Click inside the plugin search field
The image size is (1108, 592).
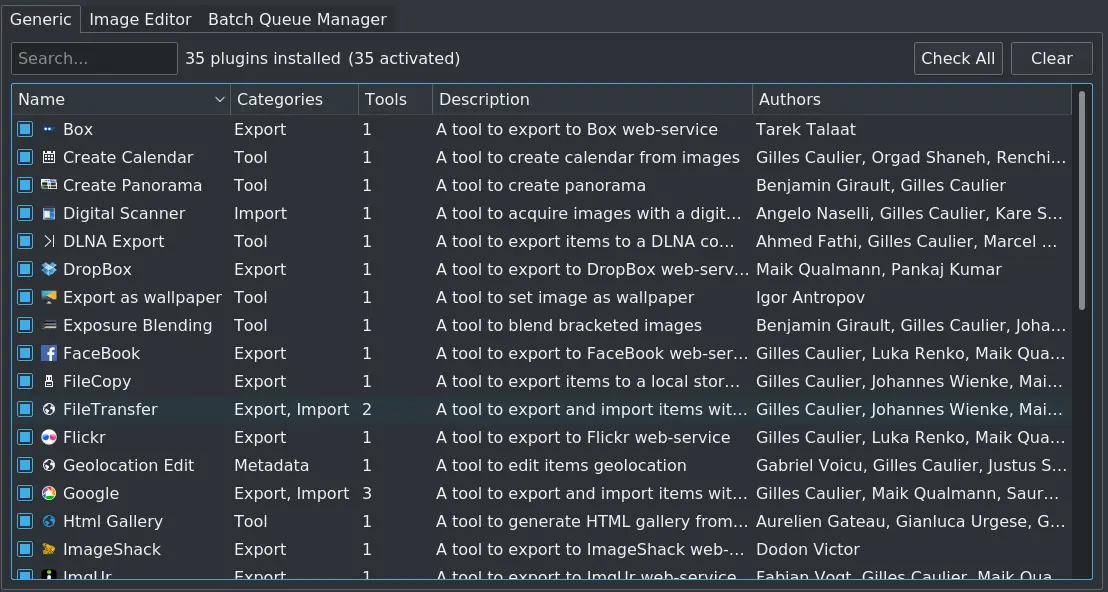tap(93, 58)
